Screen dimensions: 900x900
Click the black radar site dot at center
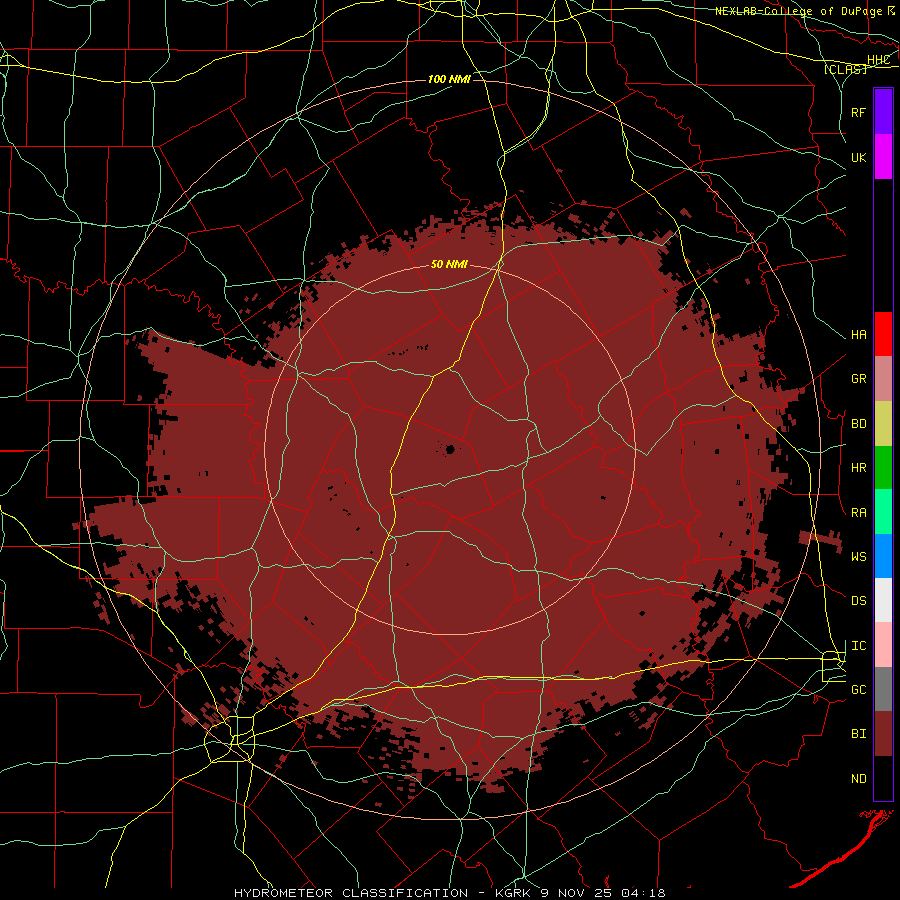tap(451, 449)
